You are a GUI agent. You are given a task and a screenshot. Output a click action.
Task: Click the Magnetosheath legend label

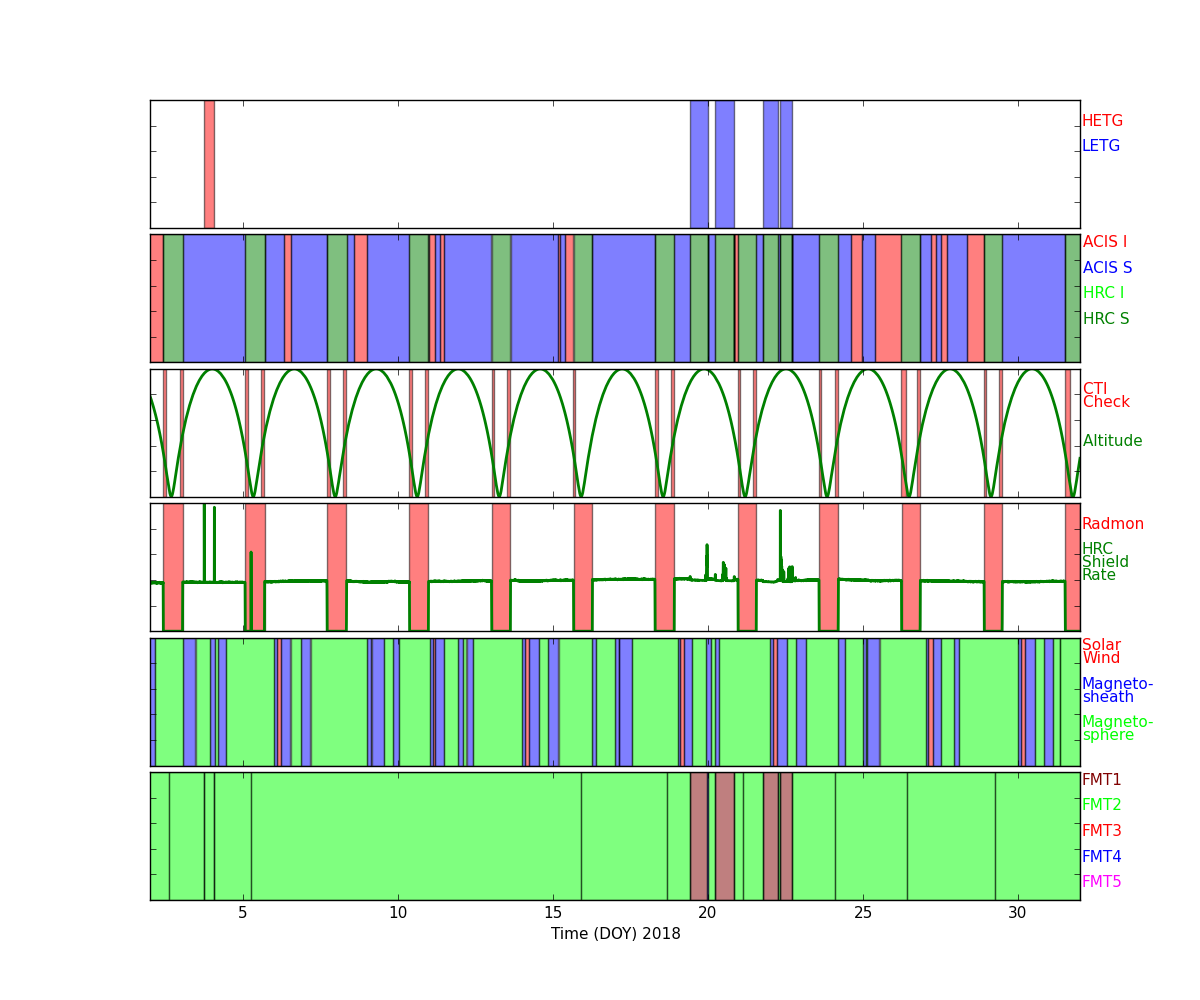click(1117, 691)
